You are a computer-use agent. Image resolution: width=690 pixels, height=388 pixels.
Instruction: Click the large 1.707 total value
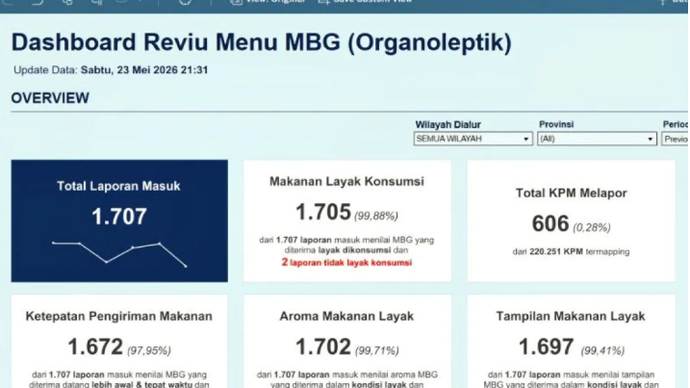tap(119, 216)
